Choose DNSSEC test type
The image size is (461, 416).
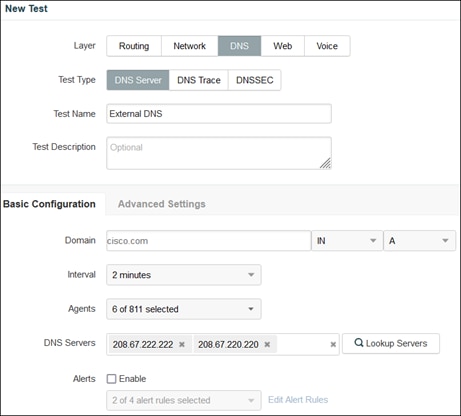[x=255, y=80]
